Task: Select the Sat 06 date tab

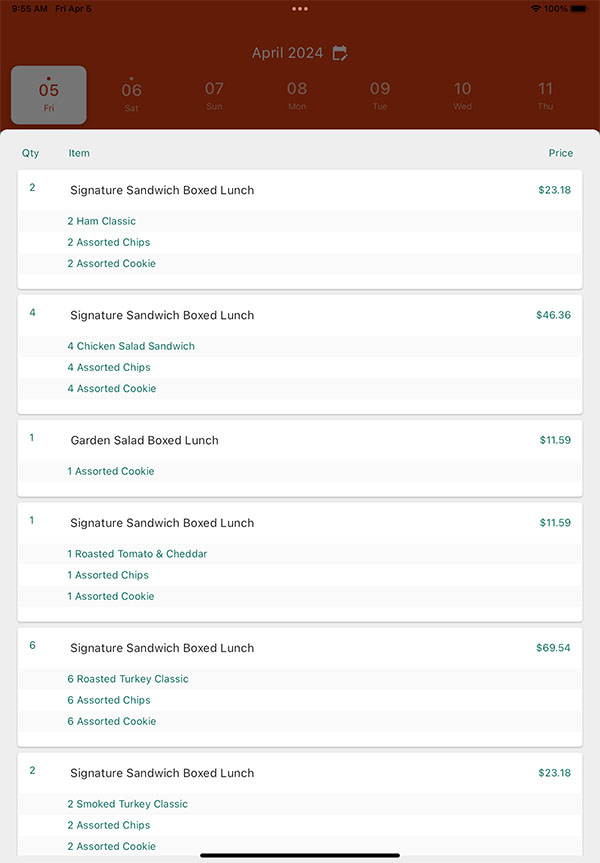Action: pyautogui.click(x=131, y=93)
